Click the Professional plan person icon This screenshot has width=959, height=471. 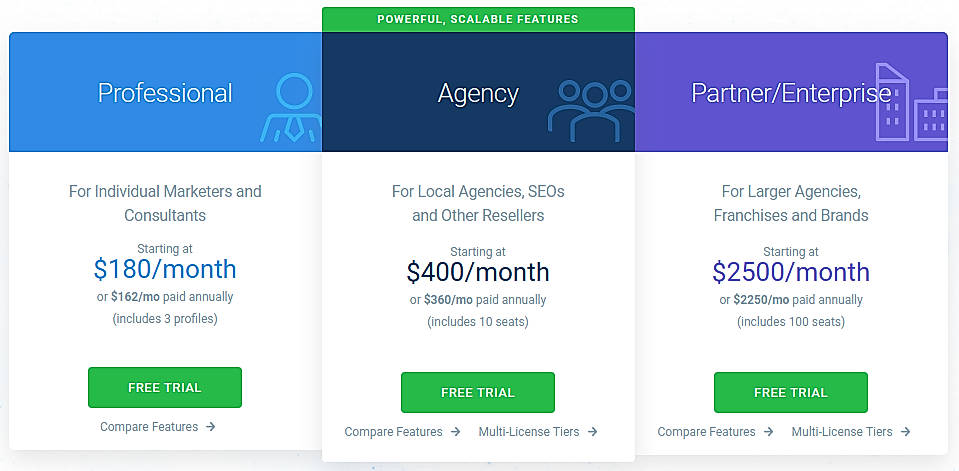[x=291, y=107]
